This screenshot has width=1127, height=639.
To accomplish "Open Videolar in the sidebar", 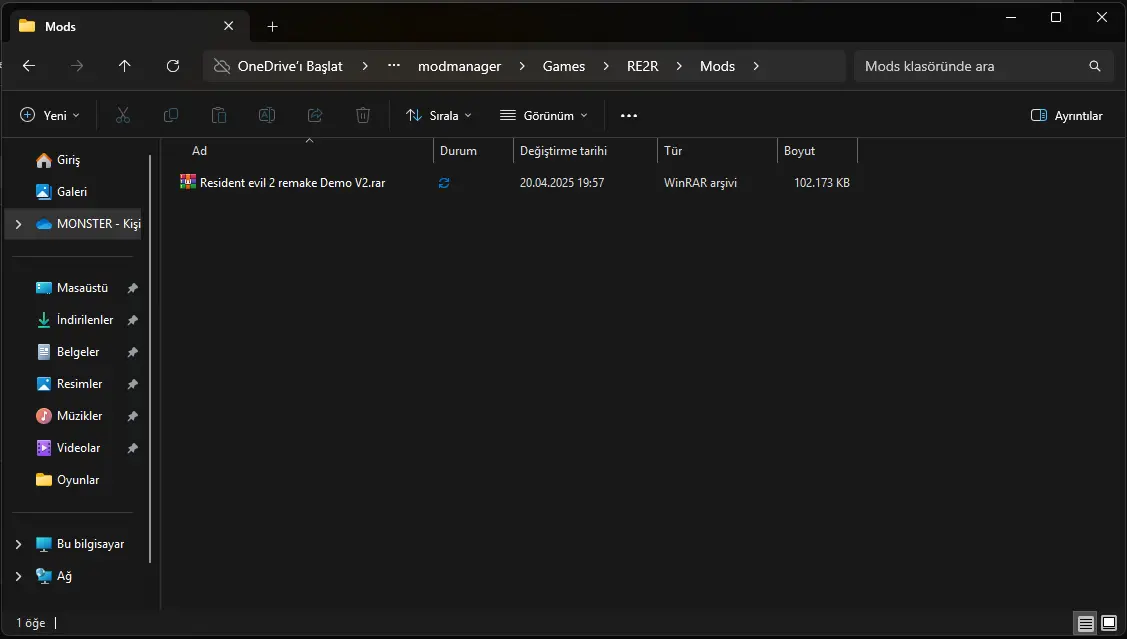I will point(78,448).
